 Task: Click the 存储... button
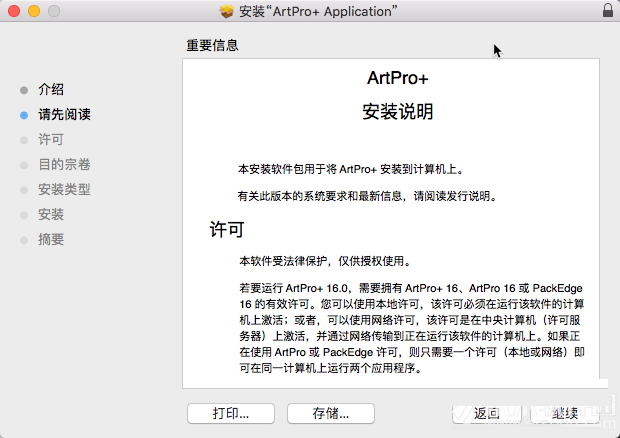(x=331, y=413)
